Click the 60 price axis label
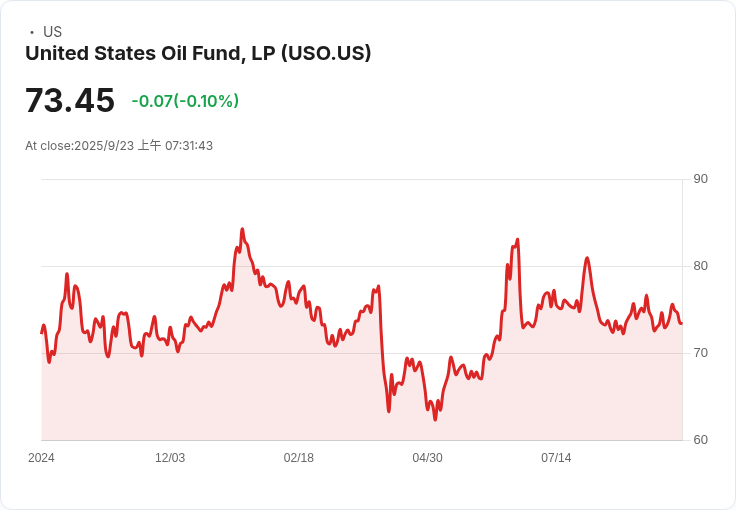 (x=700, y=440)
